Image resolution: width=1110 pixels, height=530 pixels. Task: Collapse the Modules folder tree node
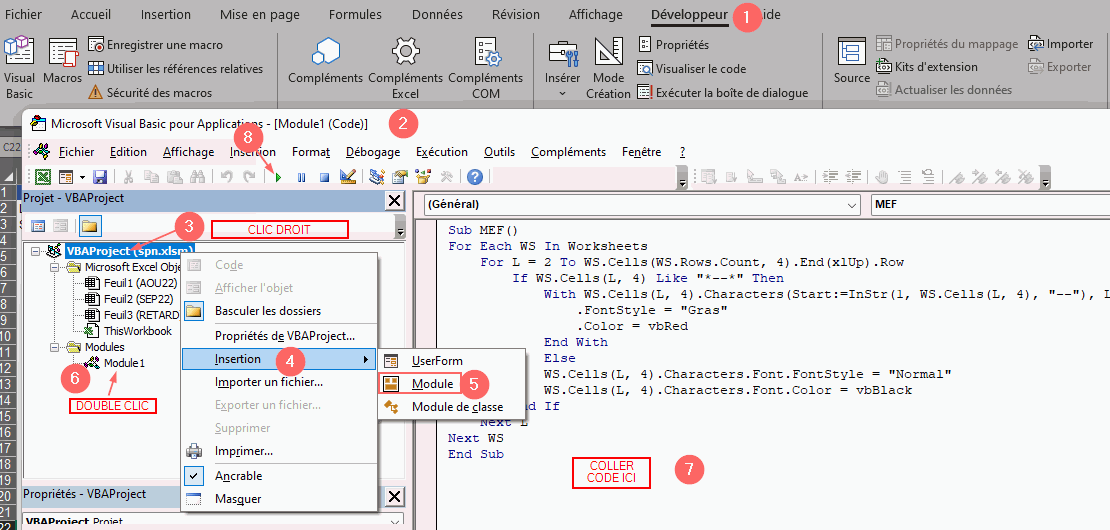pyautogui.click(x=58, y=347)
